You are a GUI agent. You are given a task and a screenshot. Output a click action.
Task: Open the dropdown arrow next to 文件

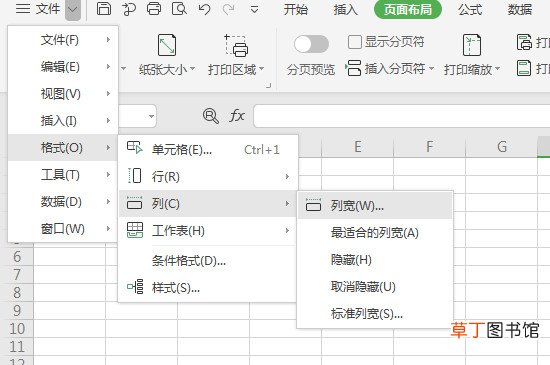pyautogui.click(x=73, y=9)
